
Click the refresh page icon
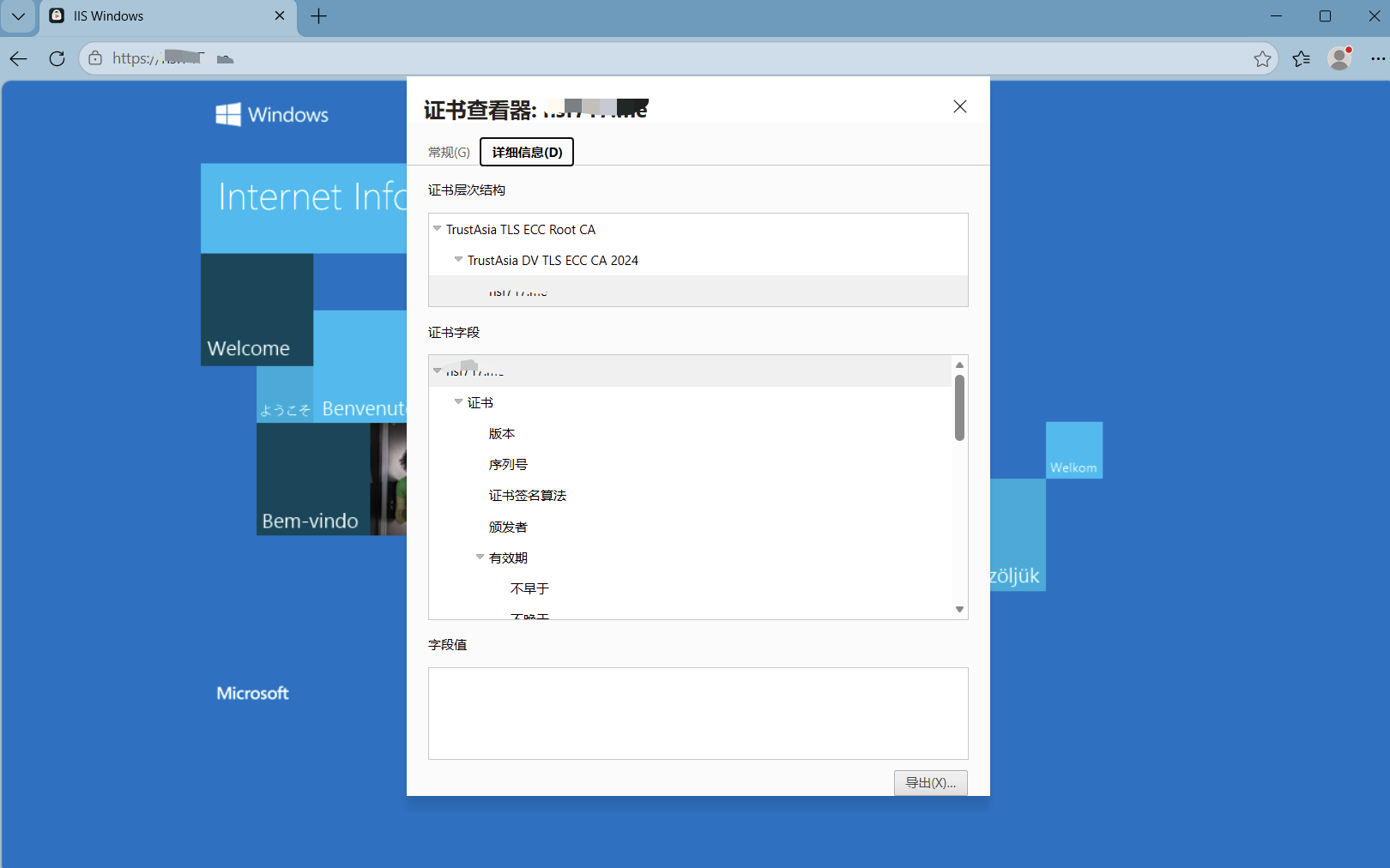click(57, 58)
